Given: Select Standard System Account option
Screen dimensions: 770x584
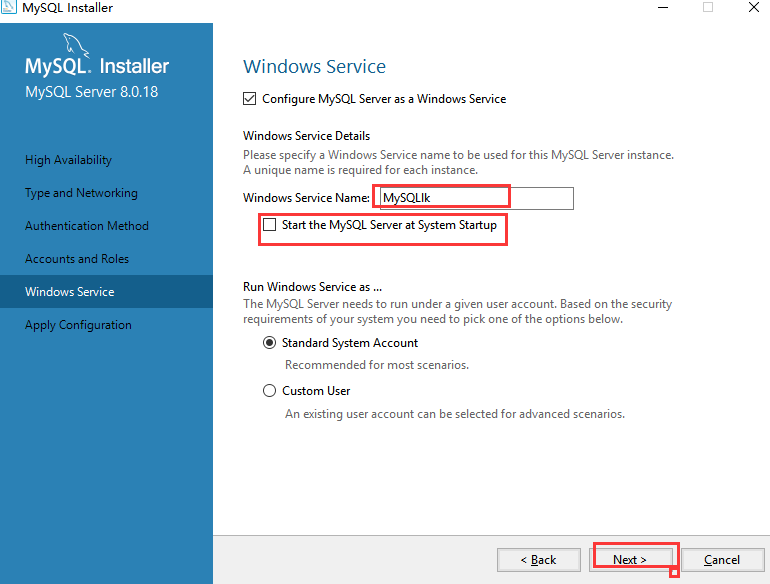Looking at the screenshot, I should (x=269, y=343).
